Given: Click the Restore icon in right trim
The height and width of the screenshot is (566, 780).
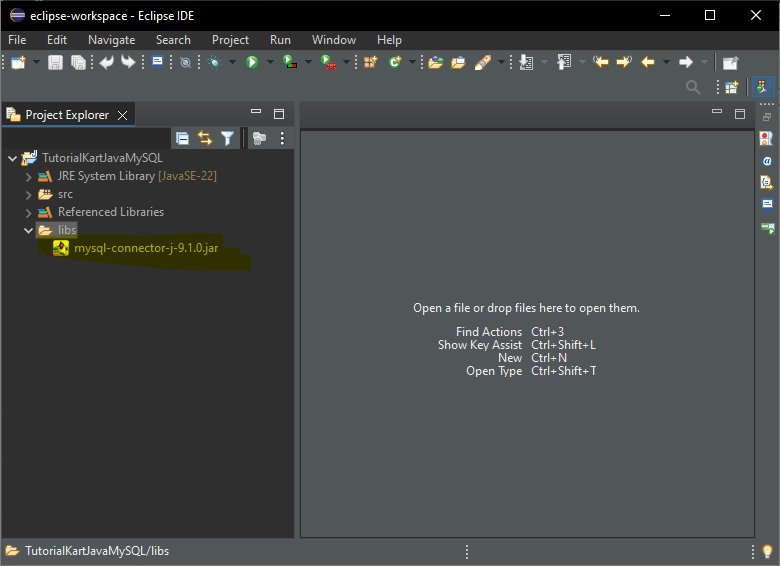Looking at the screenshot, I should (767, 117).
